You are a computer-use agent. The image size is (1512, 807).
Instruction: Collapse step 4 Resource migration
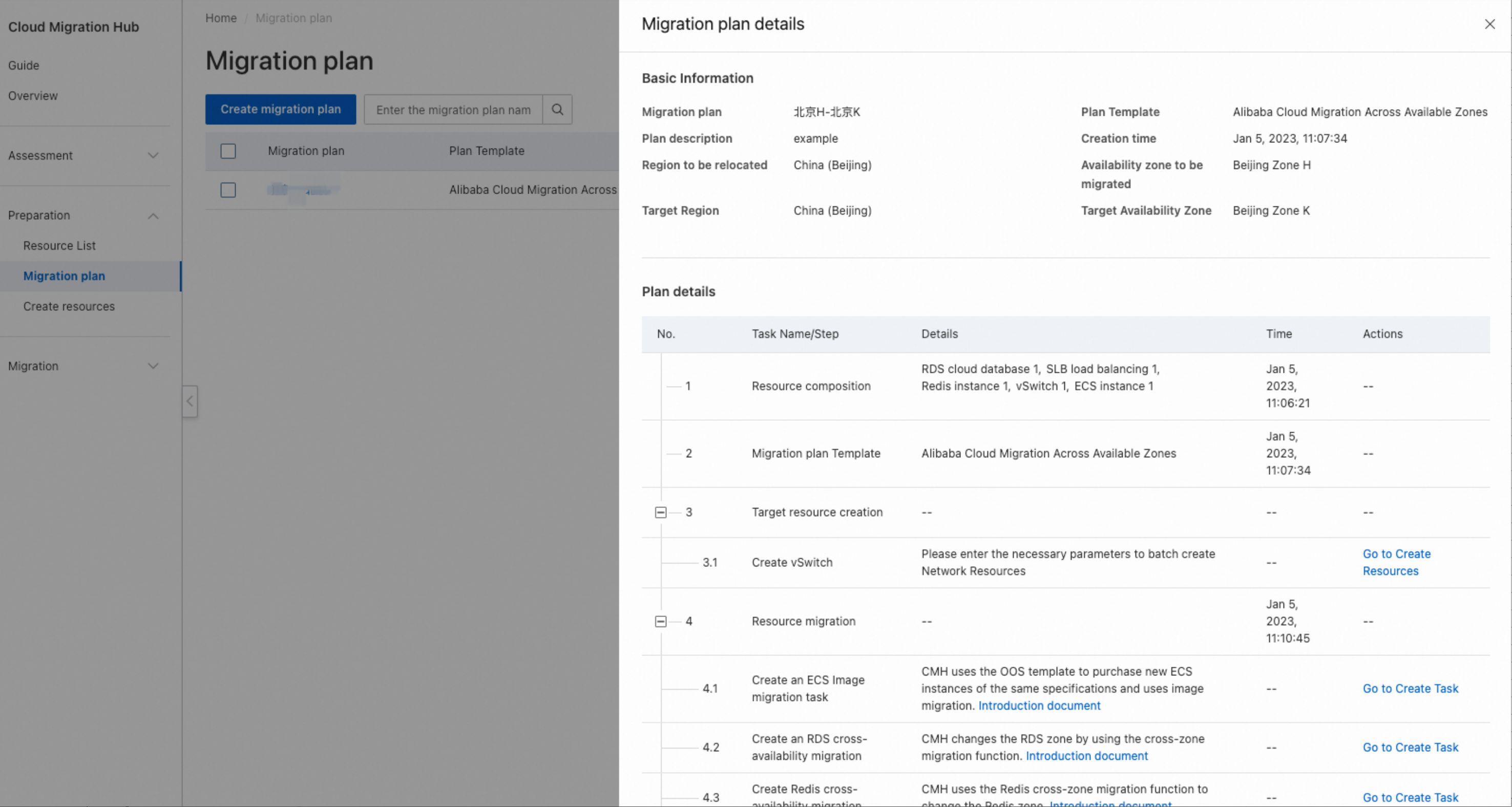660,622
